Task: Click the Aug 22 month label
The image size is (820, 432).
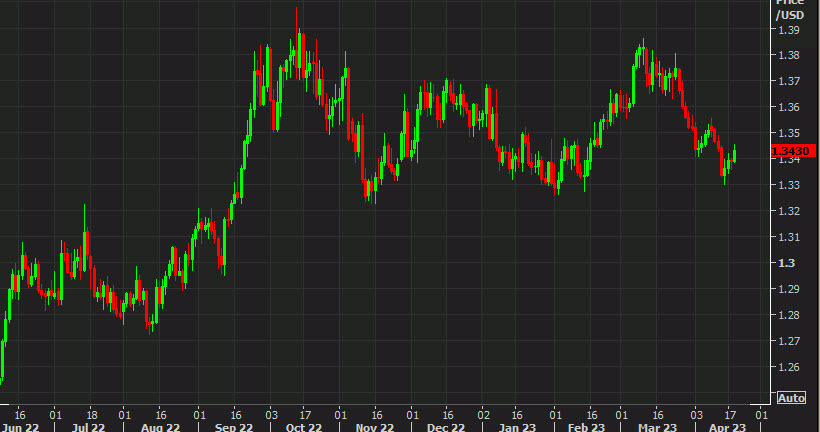Action: coord(160,427)
